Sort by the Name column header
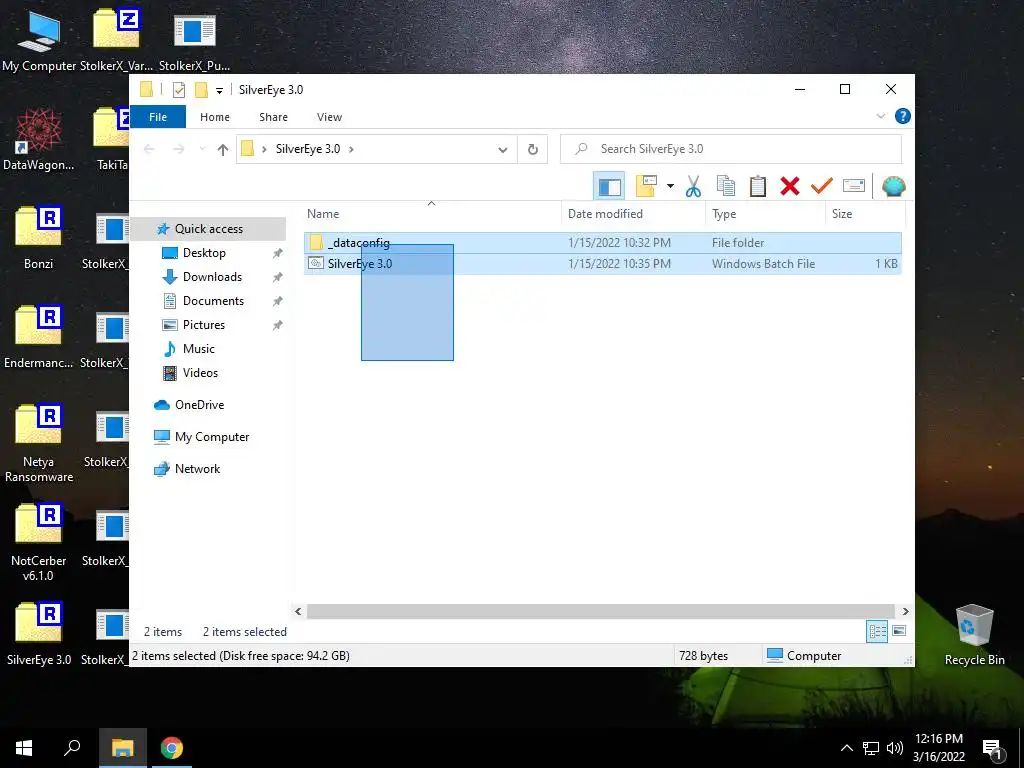The height and width of the screenshot is (768, 1024). point(432,214)
